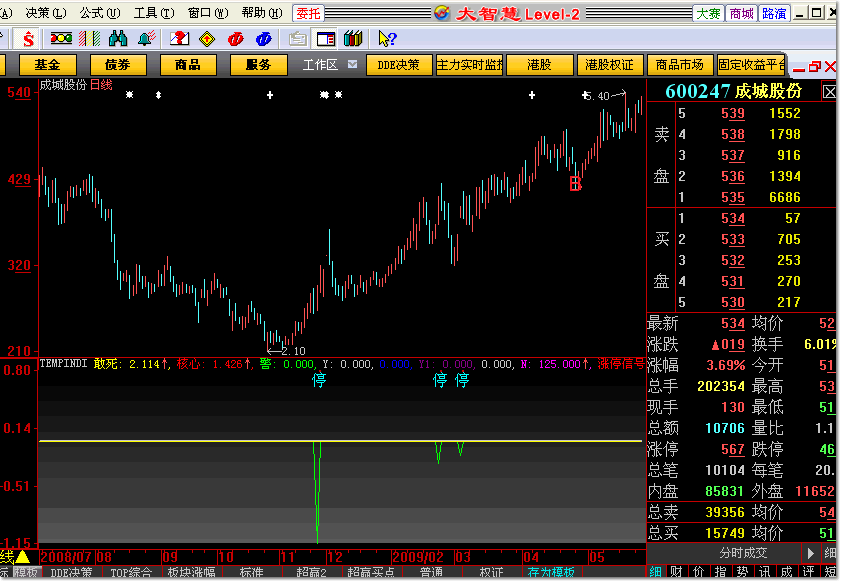The height and width of the screenshot is (583, 843).
Task: Close the stock quote side panel
Action: pos(830,92)
